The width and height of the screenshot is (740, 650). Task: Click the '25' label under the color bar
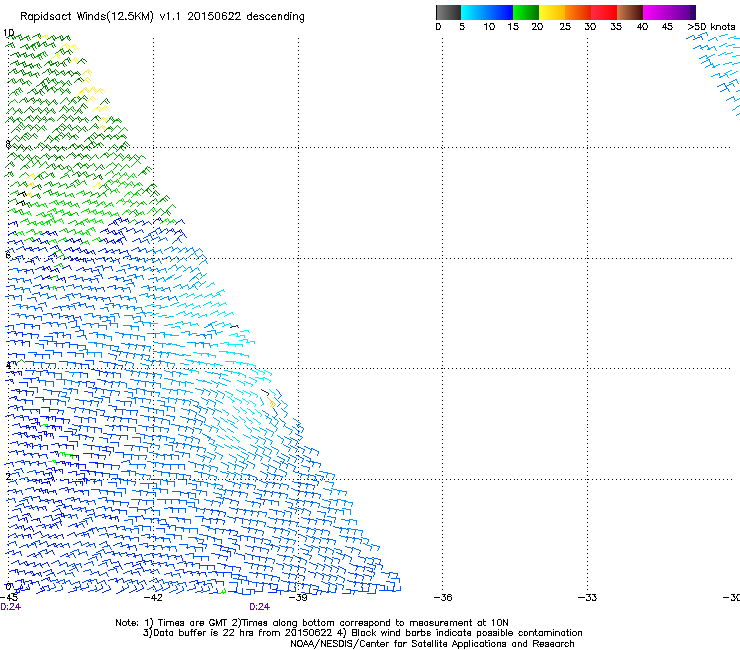click(x=565, y=27)
